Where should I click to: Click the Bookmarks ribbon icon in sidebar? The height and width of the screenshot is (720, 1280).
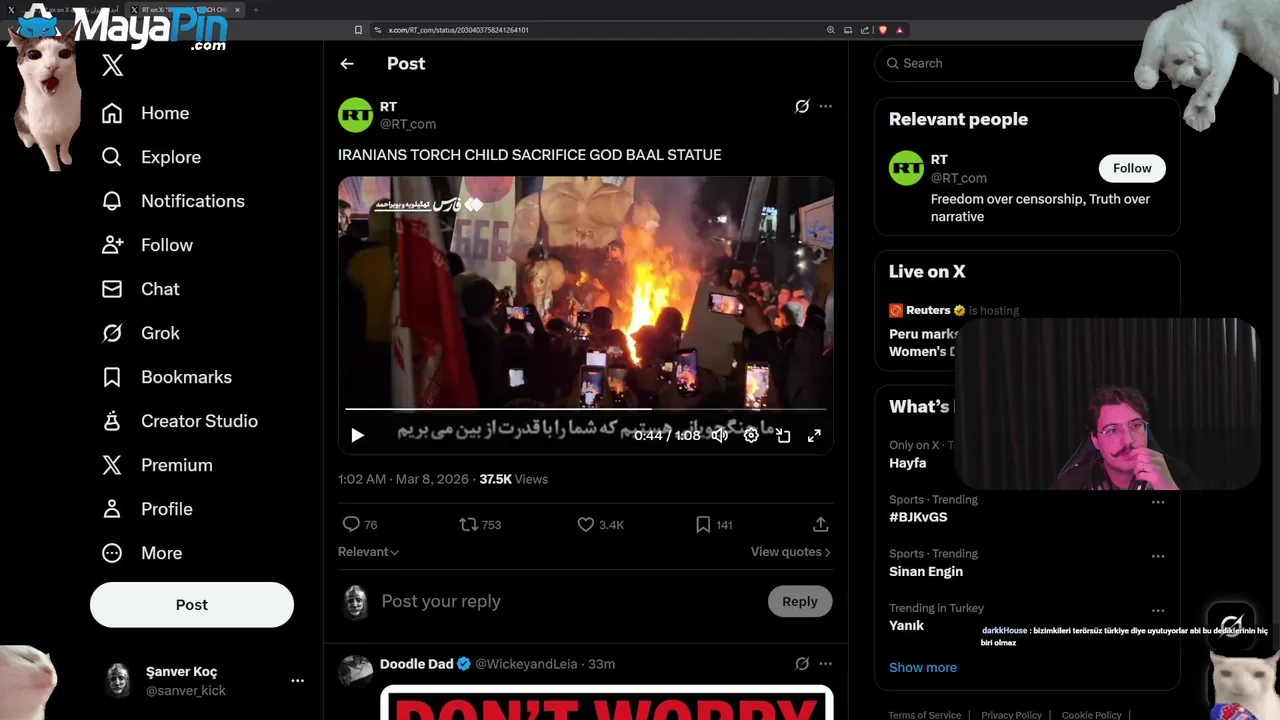(112, 377)
